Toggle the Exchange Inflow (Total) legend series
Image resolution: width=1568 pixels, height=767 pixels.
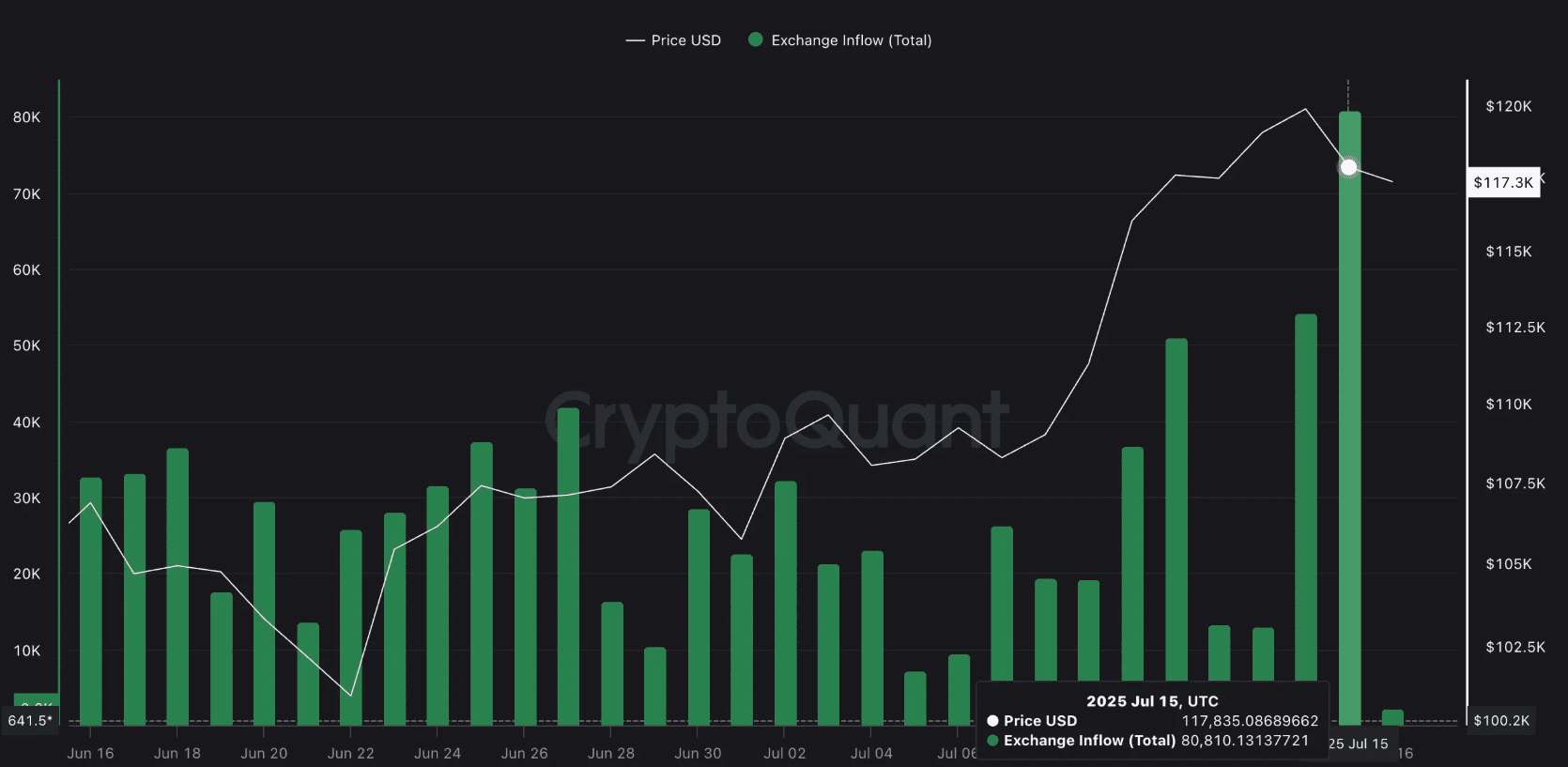(839, 40)
